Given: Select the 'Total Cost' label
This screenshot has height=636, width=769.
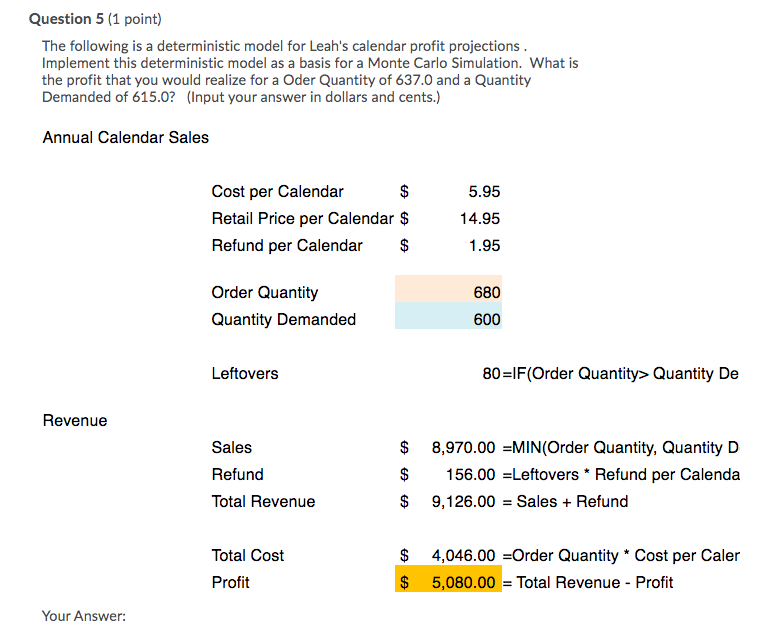Looking at the screenshot, I should click(x=248, y=555).
